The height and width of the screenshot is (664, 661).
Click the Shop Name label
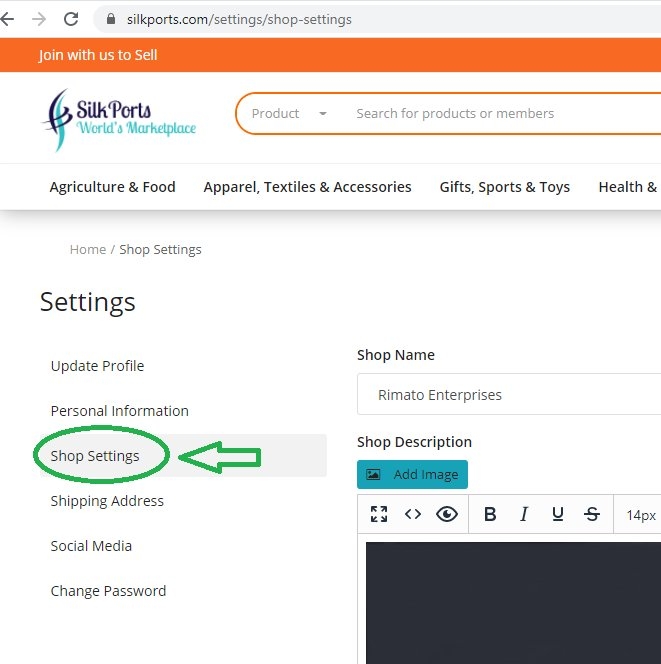396,355
